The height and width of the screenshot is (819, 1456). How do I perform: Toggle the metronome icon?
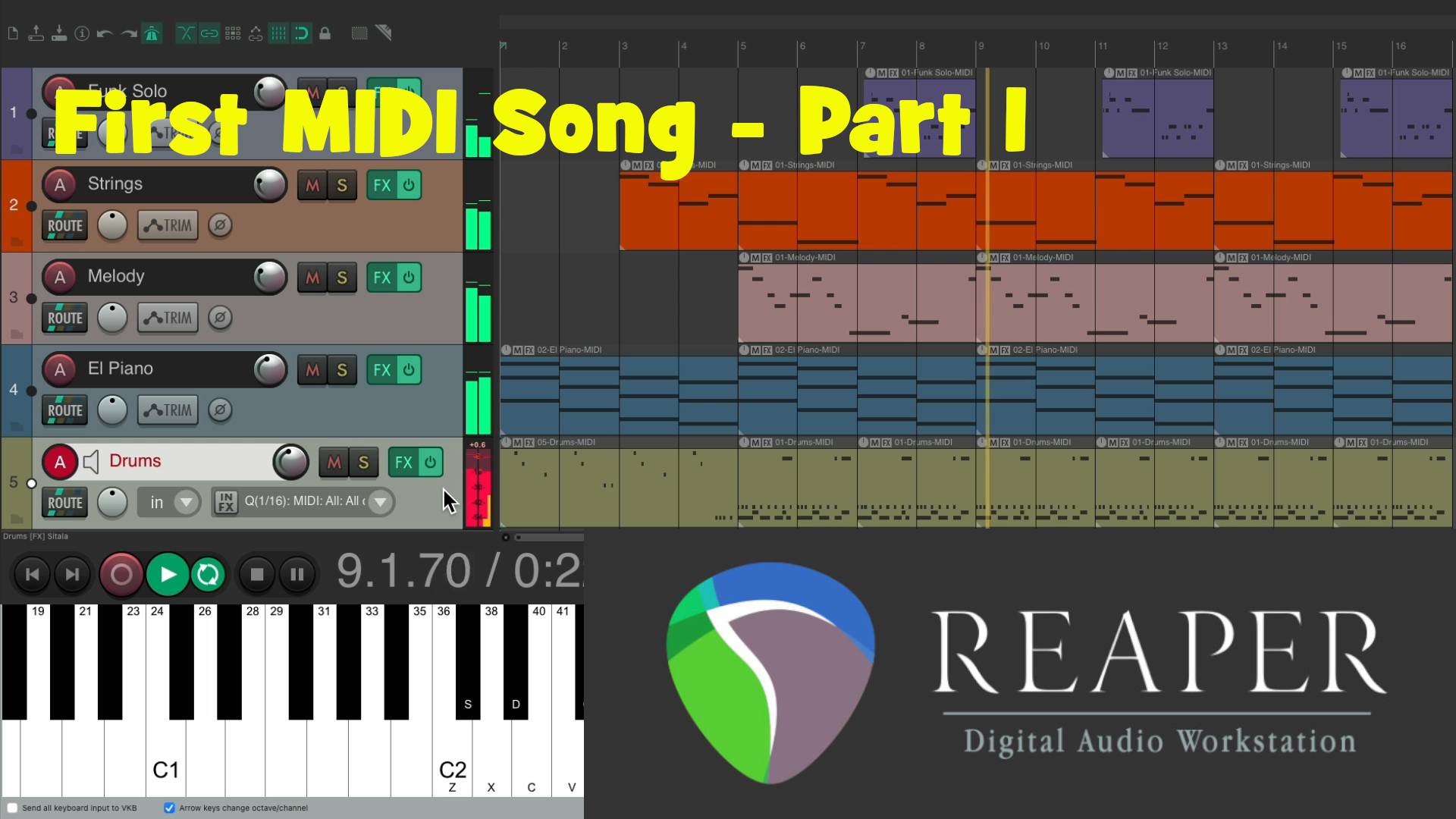click(x=152, y=33)
